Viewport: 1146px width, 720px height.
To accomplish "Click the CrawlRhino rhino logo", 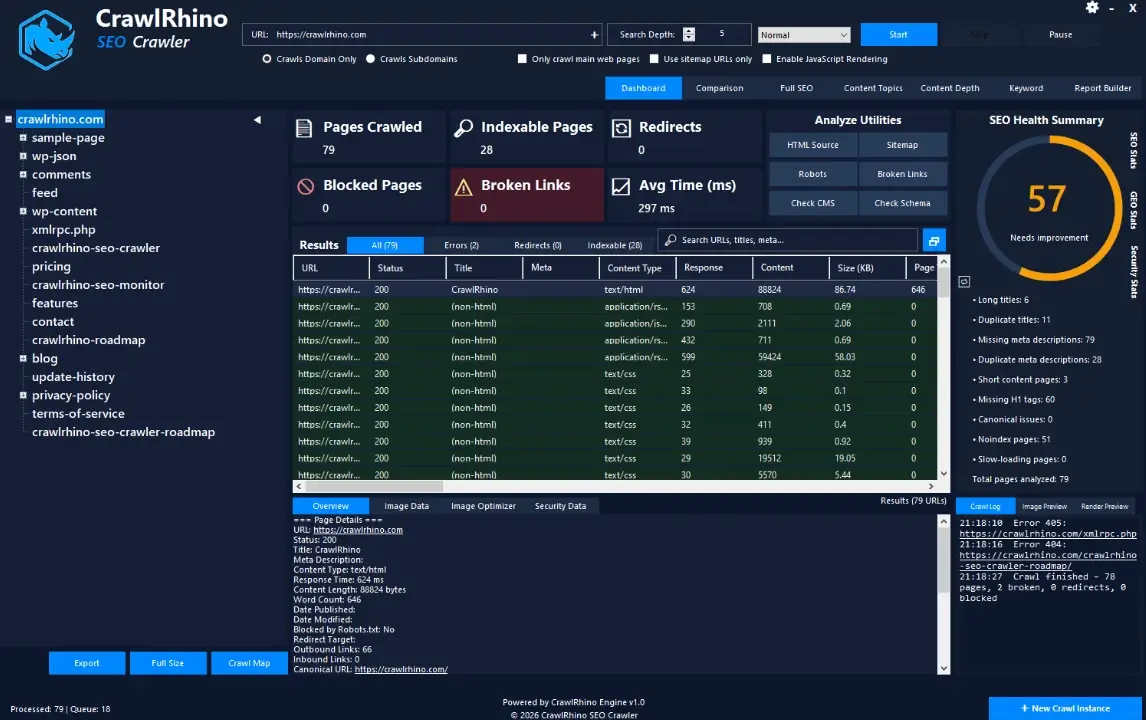I will pos(46,40).
